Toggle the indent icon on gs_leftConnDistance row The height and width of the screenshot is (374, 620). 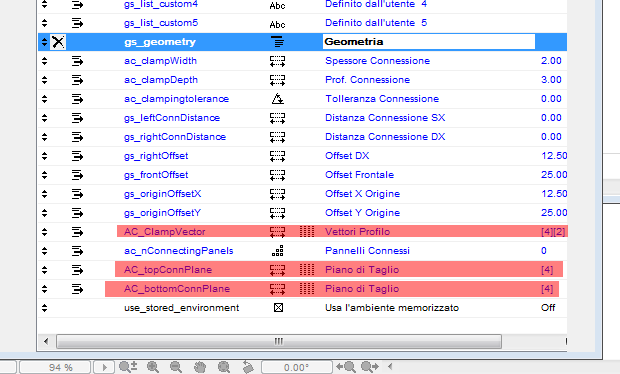coord(77,118)
